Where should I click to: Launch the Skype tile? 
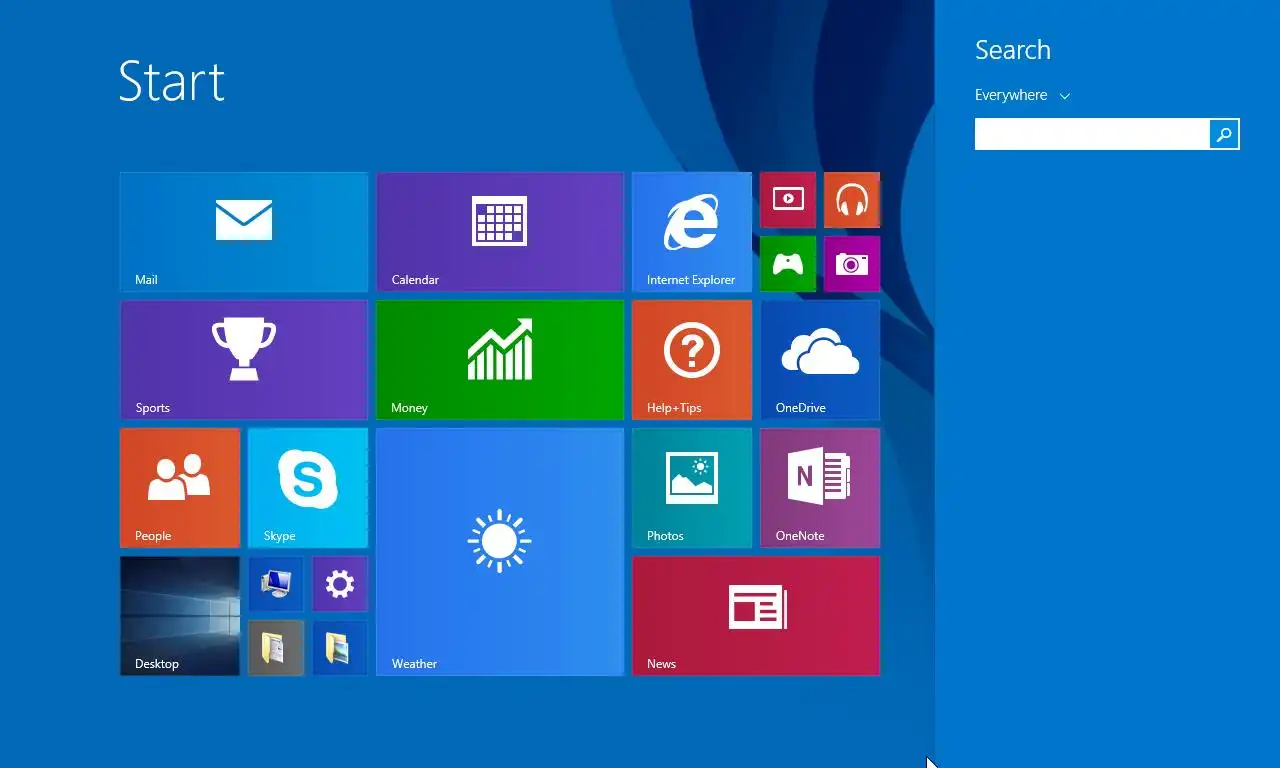(308, 488)
